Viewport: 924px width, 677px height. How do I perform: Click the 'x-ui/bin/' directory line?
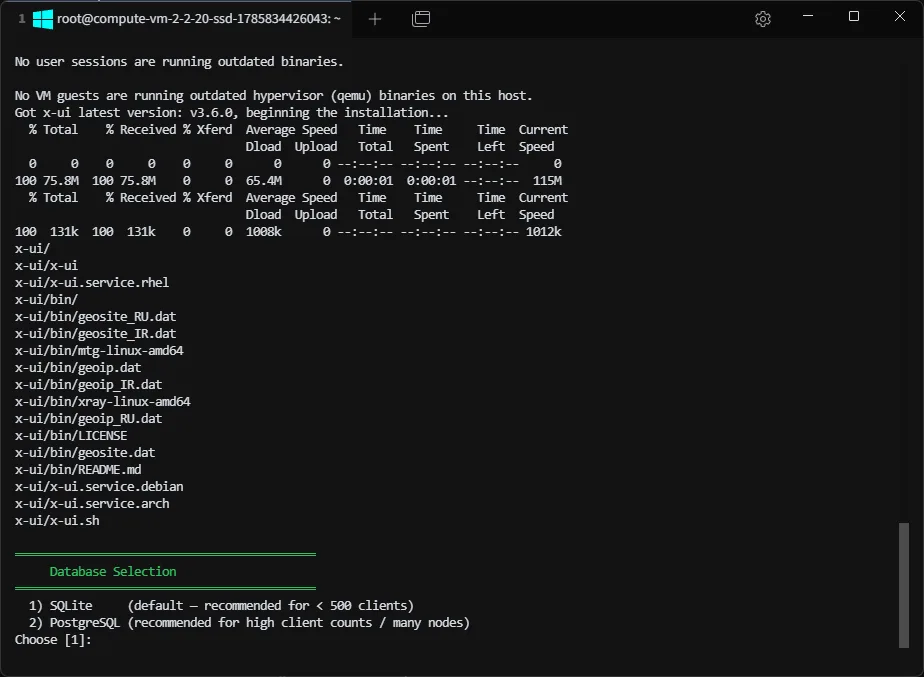pyautogui.click(x=46, y=299)
